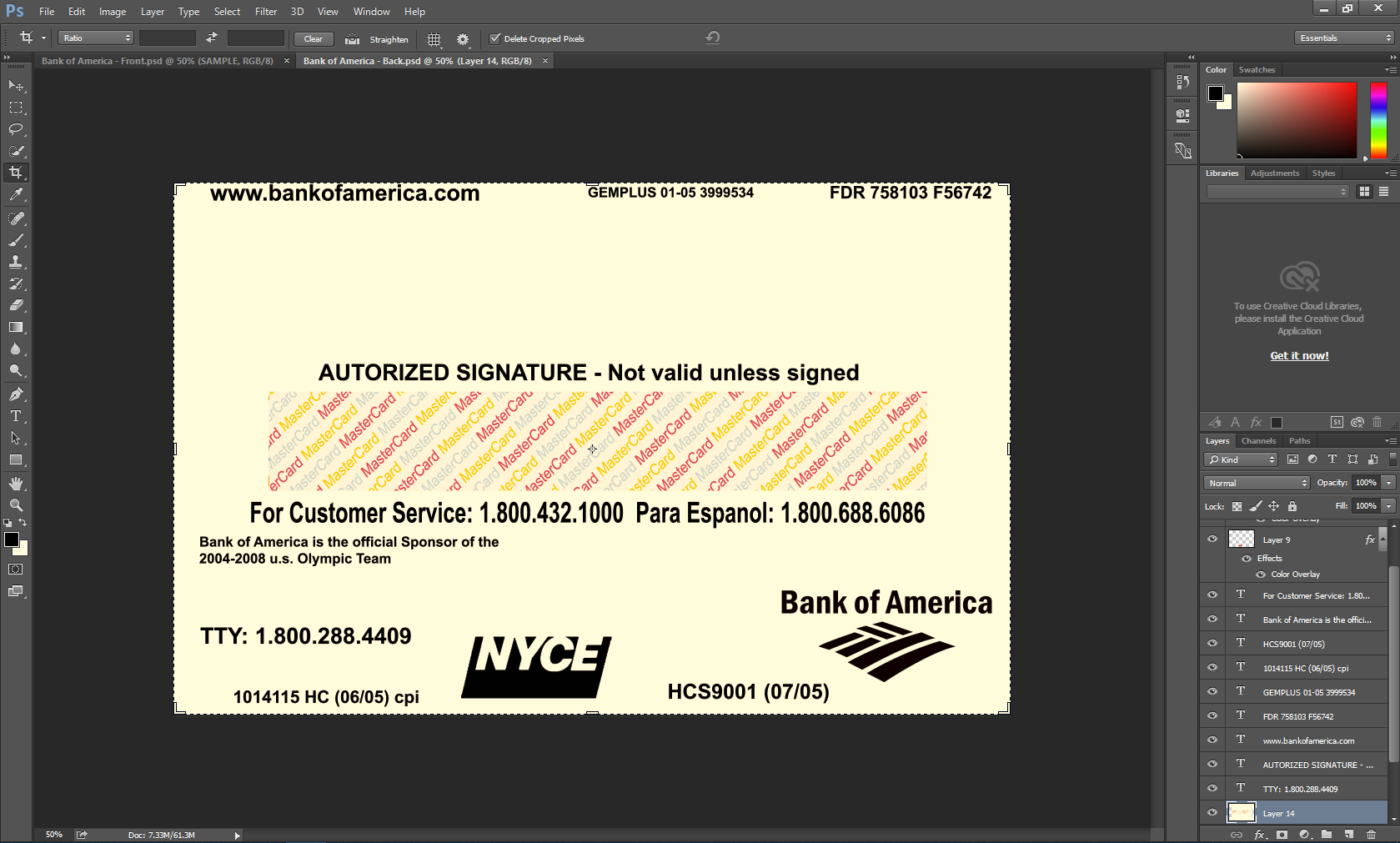Click the Get it now! link
Screen dimensions: 1400x843
click(x=1299, y=355)
